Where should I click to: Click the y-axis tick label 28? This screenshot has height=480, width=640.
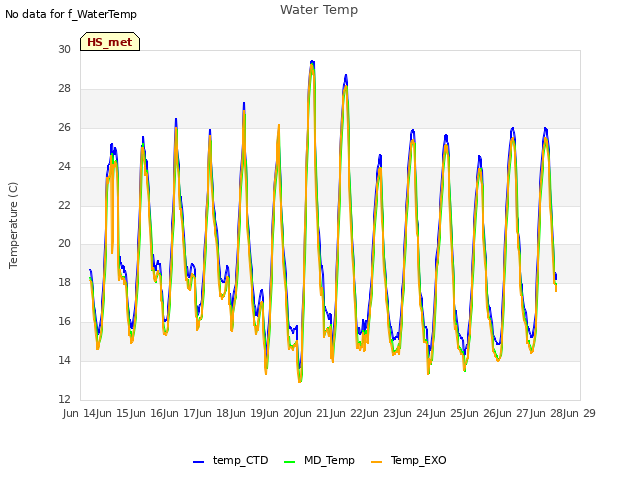64,89
